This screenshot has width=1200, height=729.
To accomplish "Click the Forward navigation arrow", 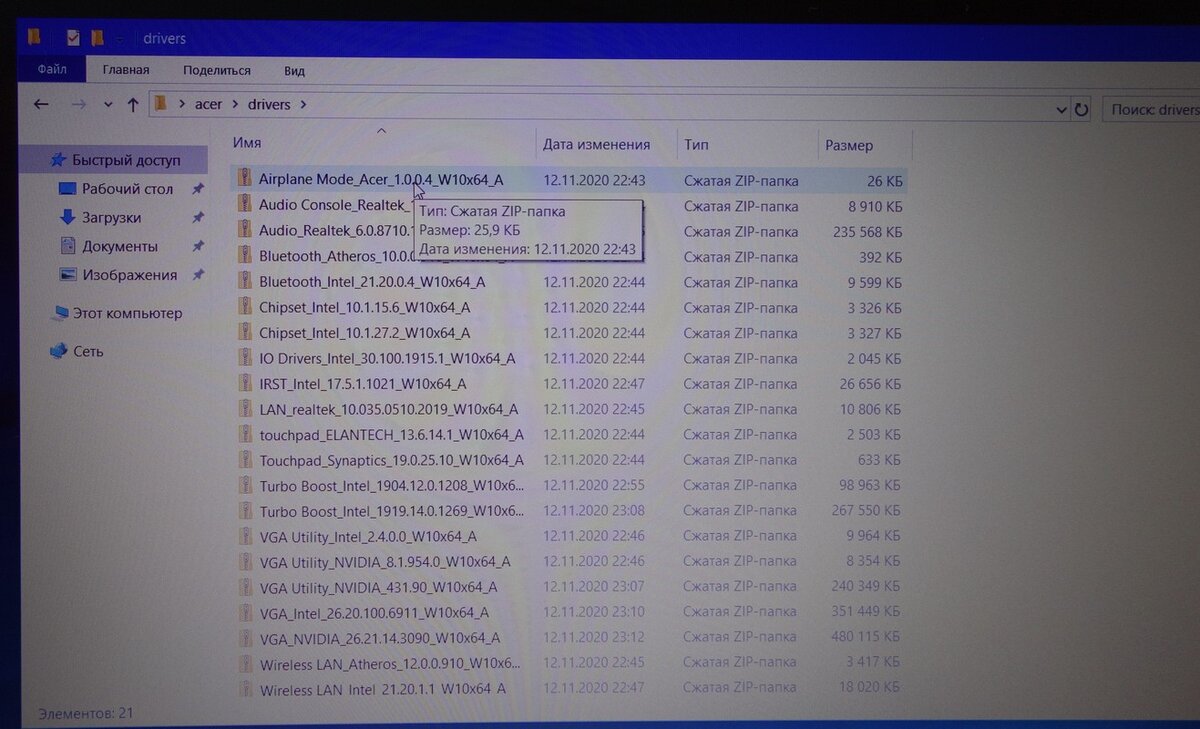I will (x=80, y=104).
